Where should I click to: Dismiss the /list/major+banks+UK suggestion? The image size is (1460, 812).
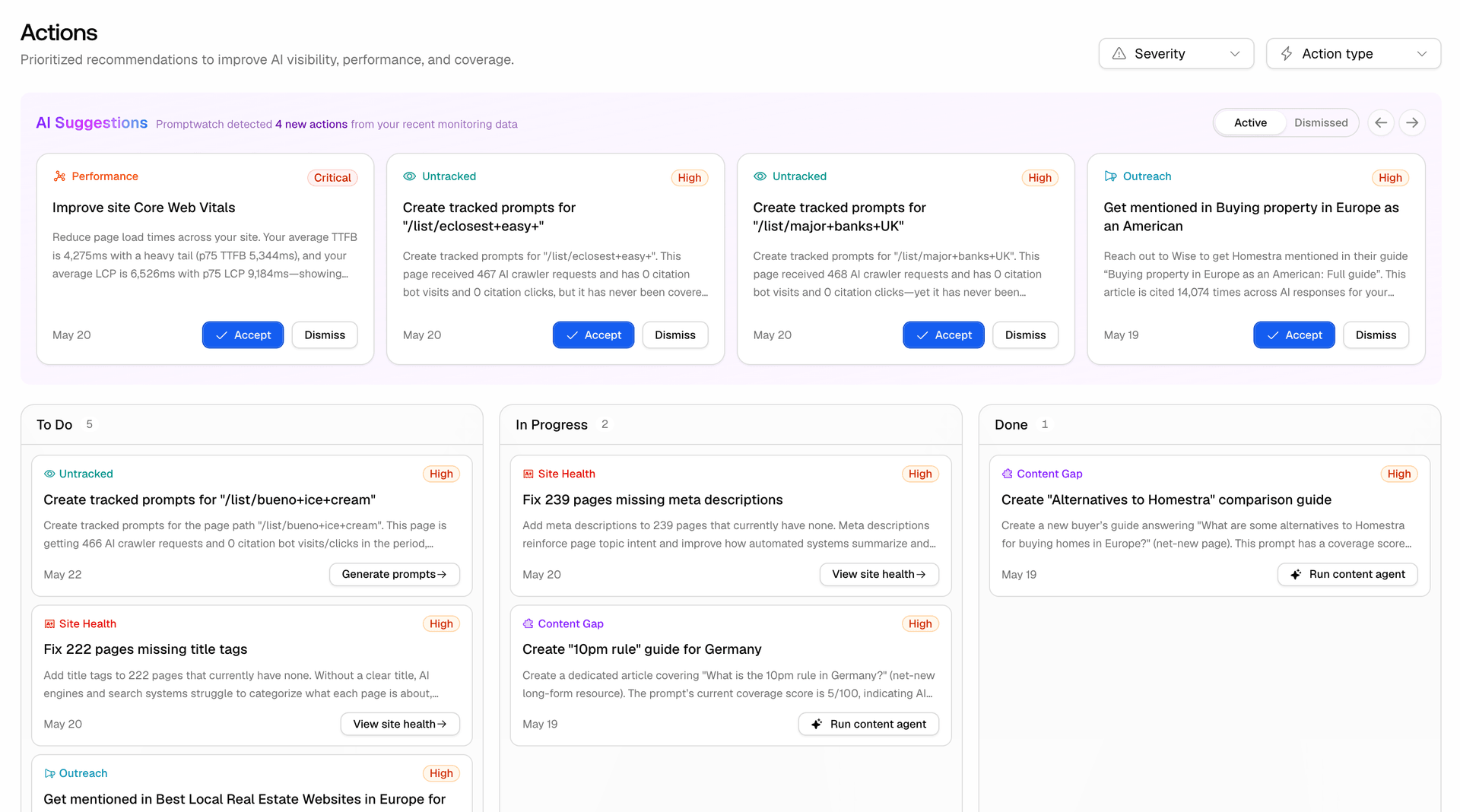(1026, 335)
